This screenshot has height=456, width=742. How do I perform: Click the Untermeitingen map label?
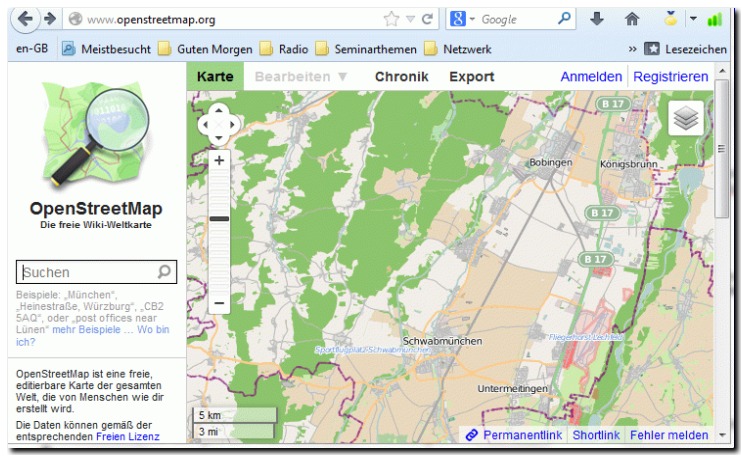pyautogui.click(x=512, y=388)
